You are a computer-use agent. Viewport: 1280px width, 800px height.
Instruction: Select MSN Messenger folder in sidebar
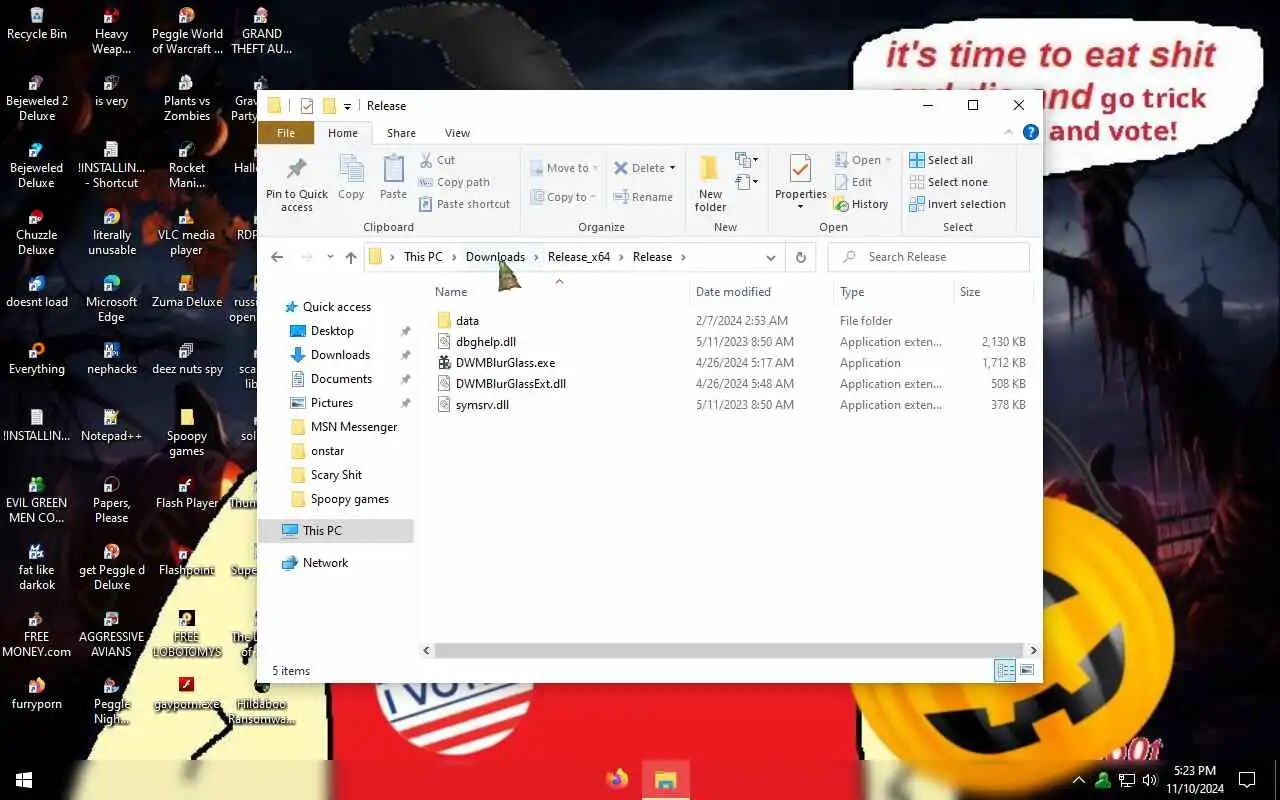click(354, 427)
